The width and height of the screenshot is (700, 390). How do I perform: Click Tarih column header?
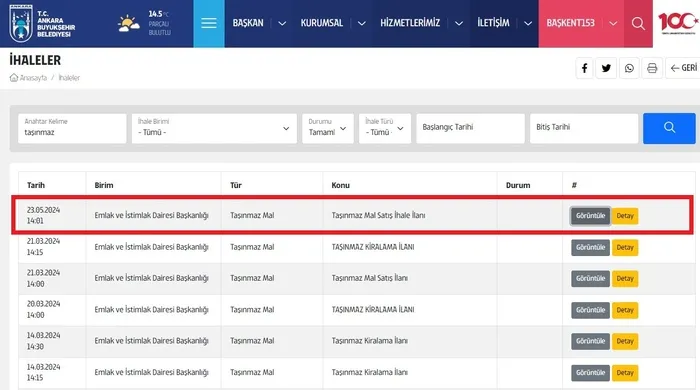point(36,185)
